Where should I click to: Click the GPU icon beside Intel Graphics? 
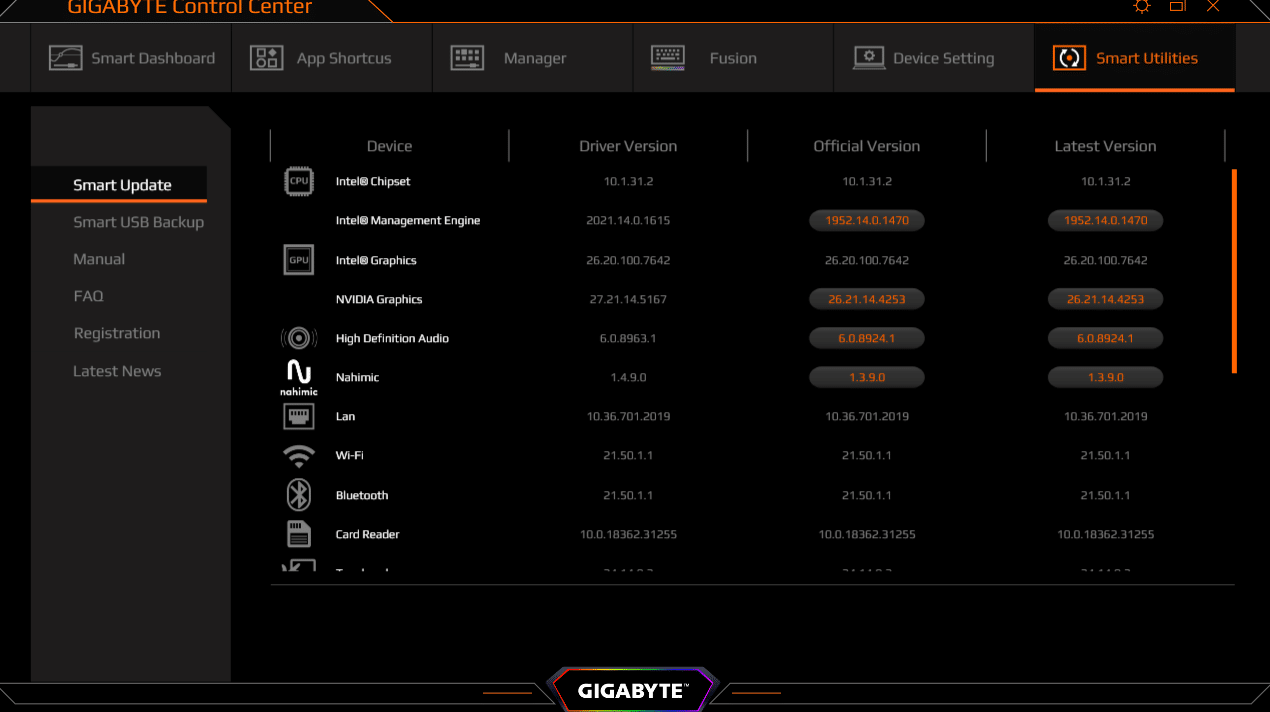click(299, 260)
